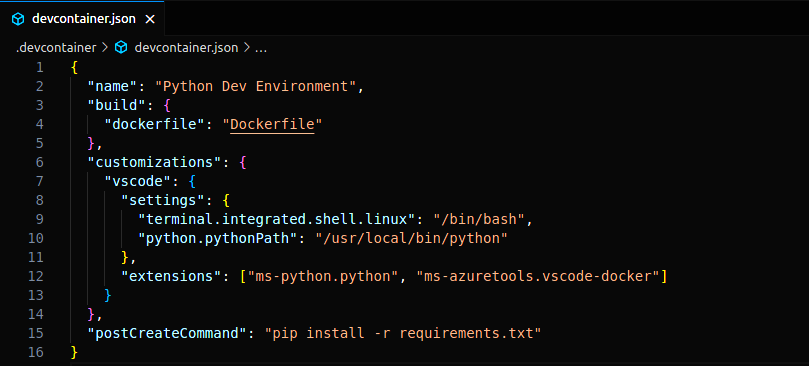Click the "settings" key on line 8
Screen dimensions: 809x366
pos(163,200)
